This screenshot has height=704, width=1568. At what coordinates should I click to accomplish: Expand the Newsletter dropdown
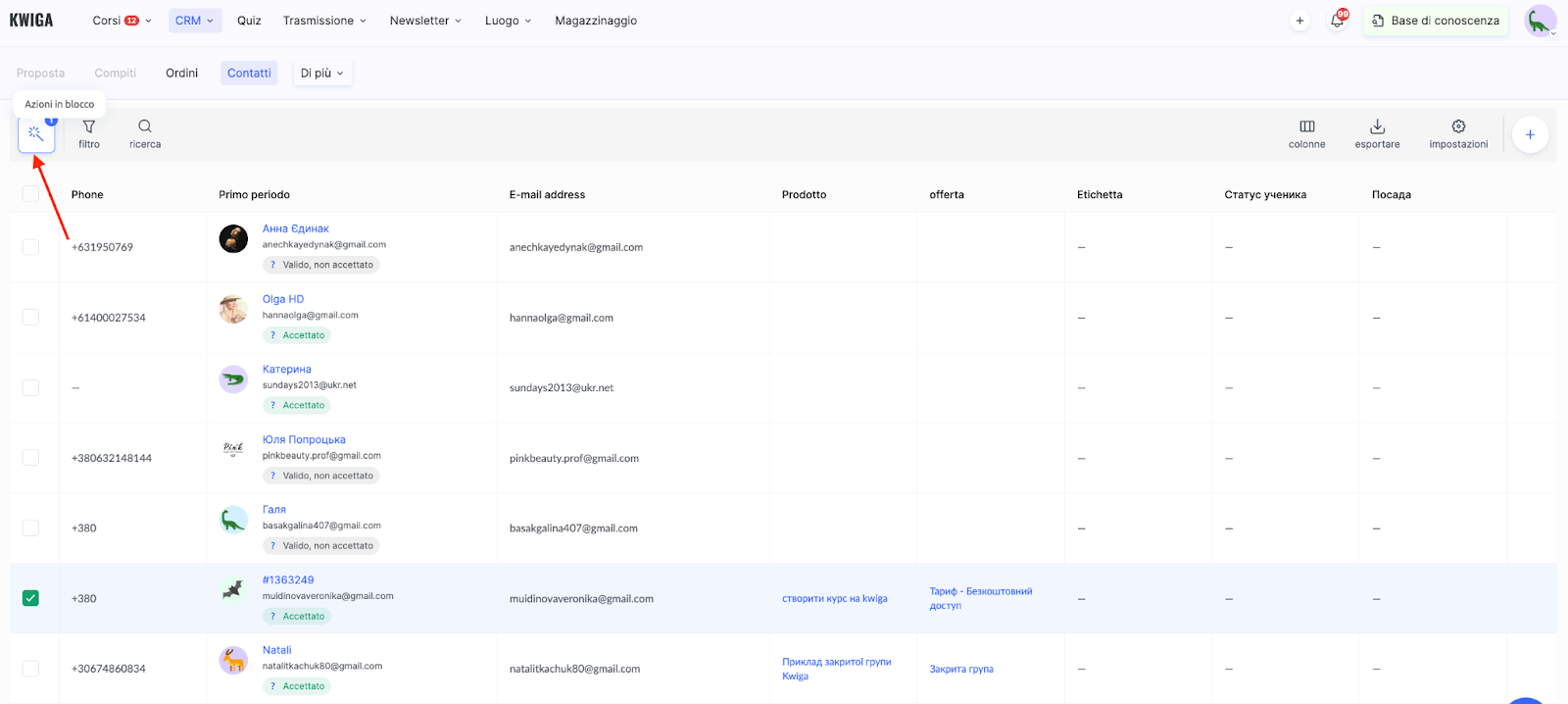click(425, 21)
